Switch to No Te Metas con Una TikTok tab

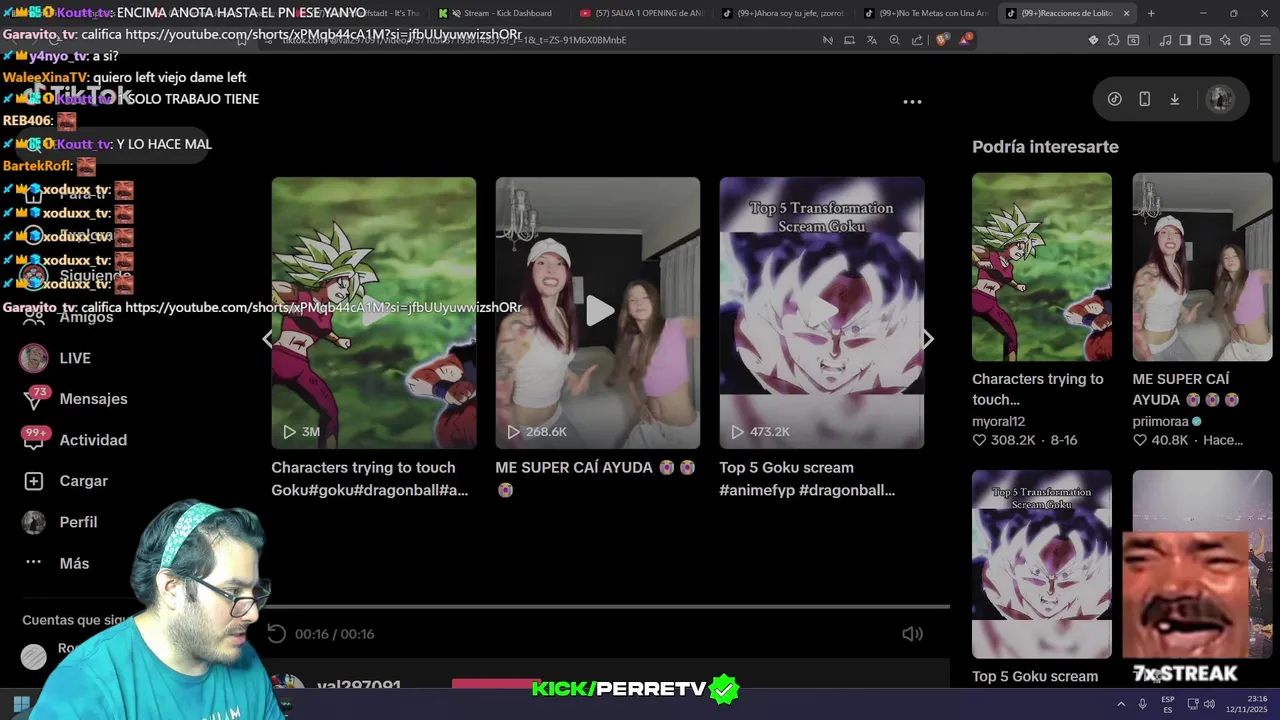click(926, 13)
